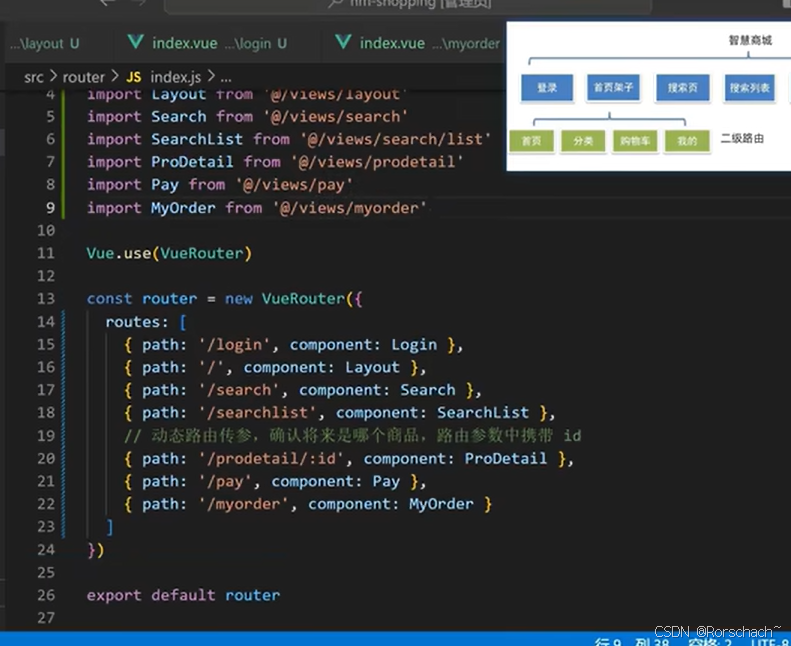Click the 登录 box in the diagram
Screen dimensions: 791x646
click(547, 88)
